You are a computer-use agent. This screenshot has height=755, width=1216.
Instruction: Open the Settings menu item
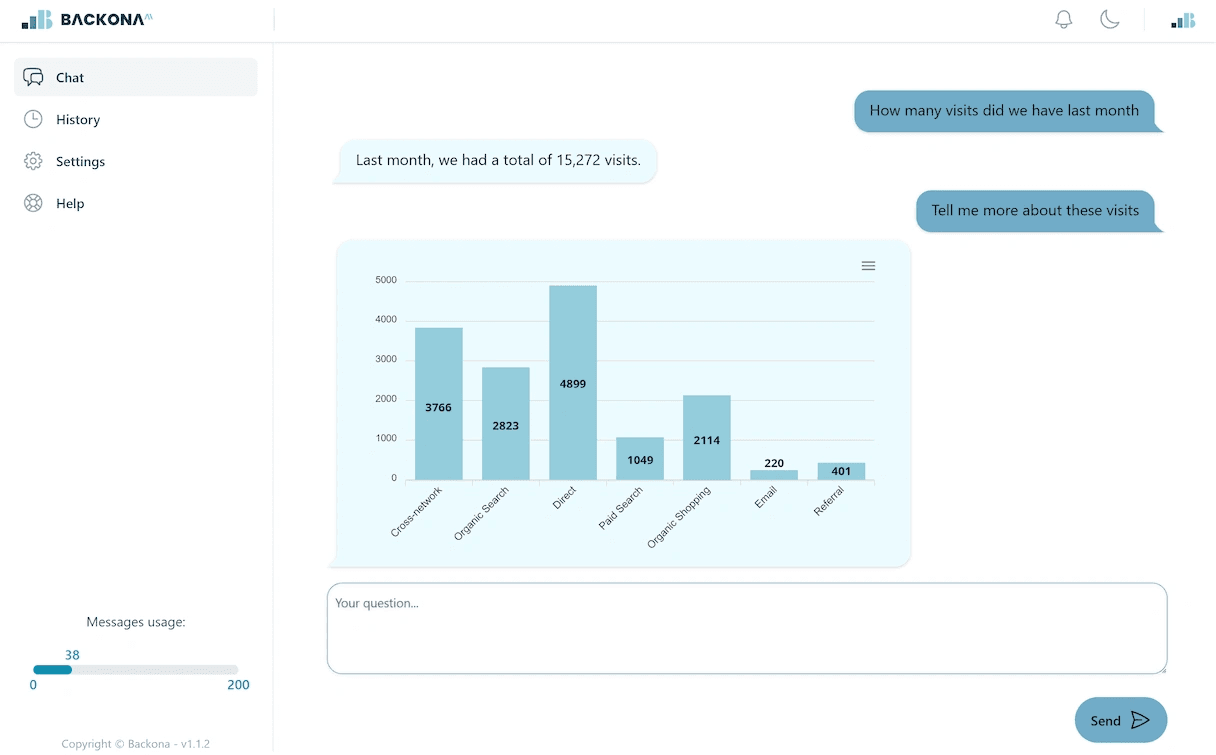tap(80, 161)
